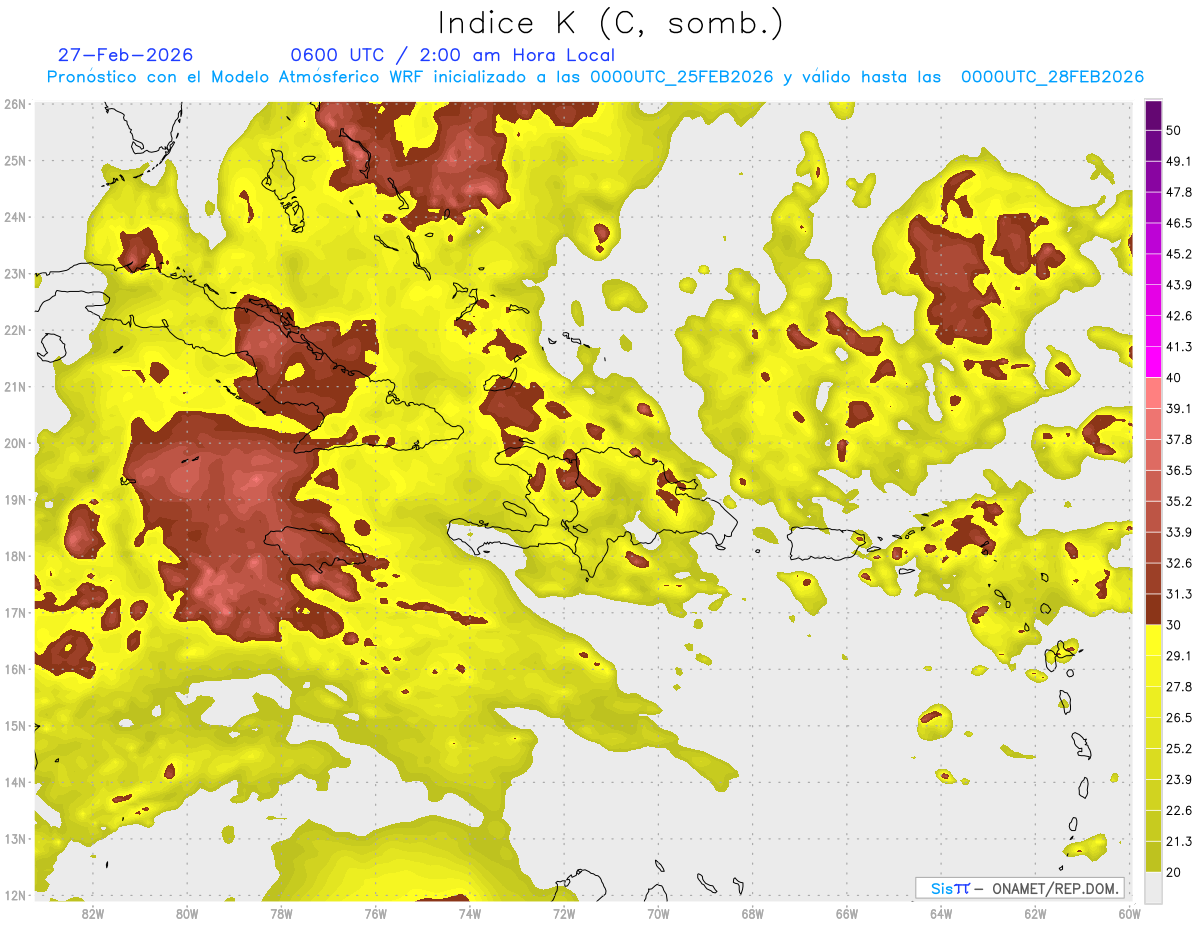
Task: Select the 22N latitude label
Action: (x=14, y=330)
